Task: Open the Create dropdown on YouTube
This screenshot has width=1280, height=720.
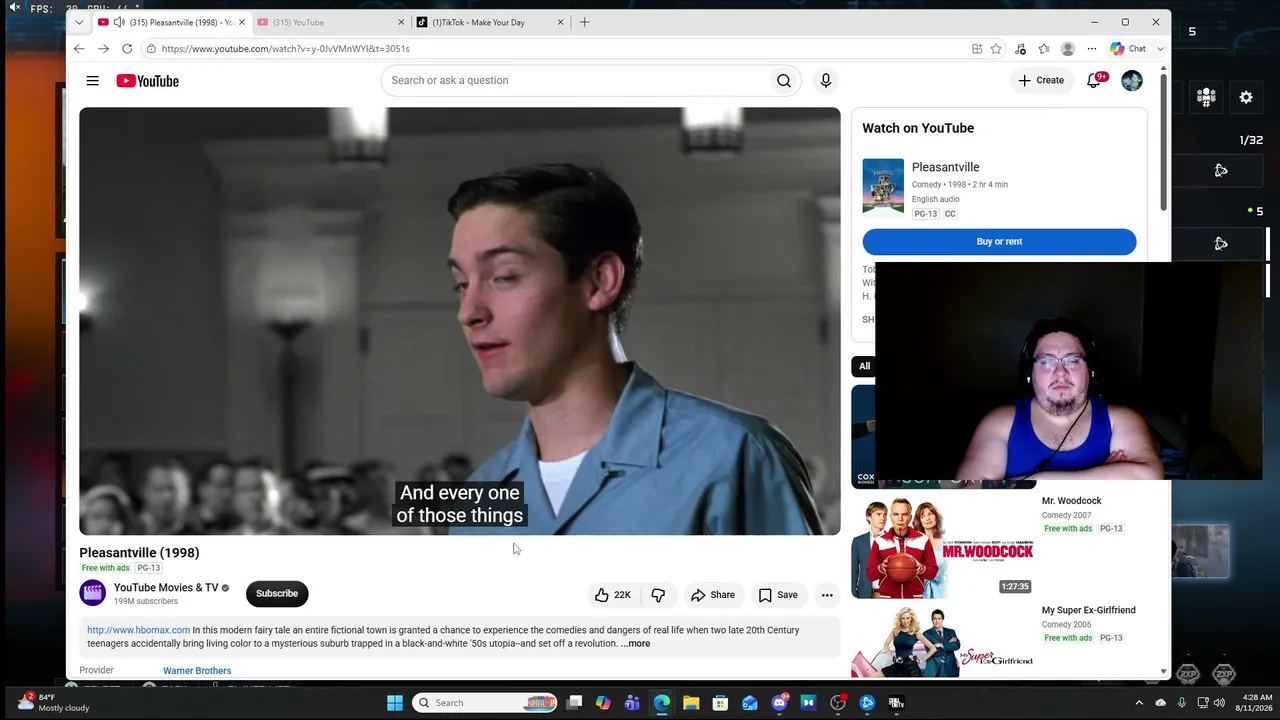Action: pyautogui.click(x=1041, y=81)
